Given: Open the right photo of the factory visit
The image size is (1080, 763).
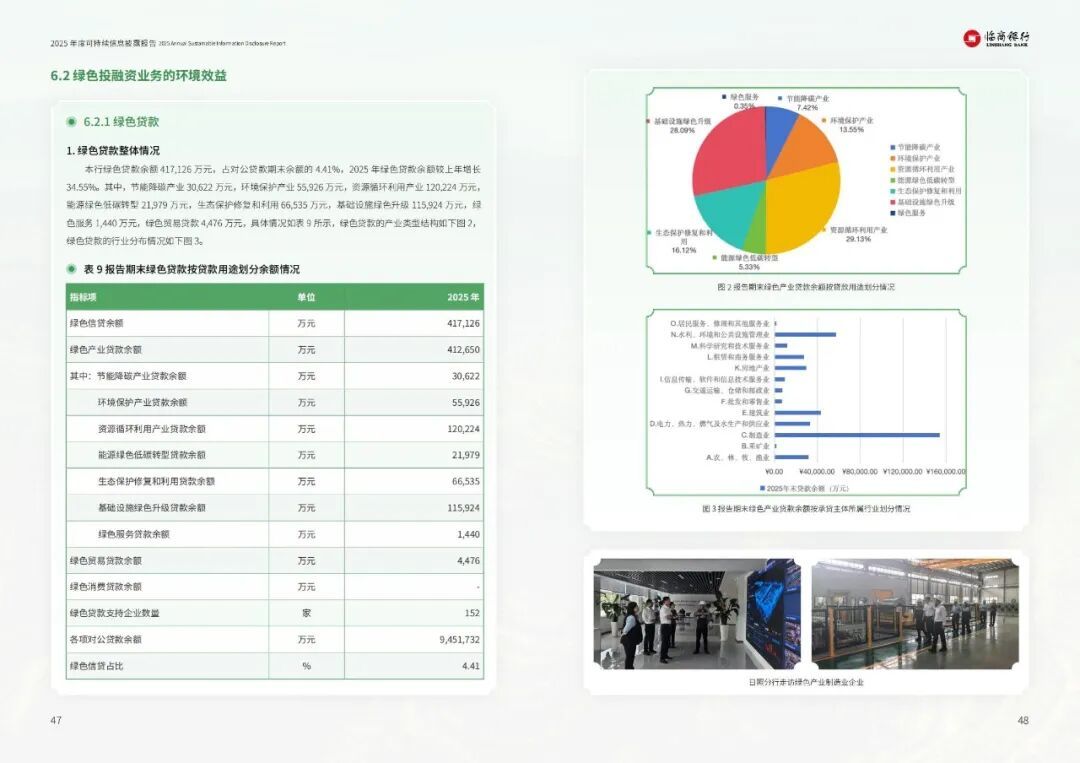Looking at the screenshot, I should [915, 614].
